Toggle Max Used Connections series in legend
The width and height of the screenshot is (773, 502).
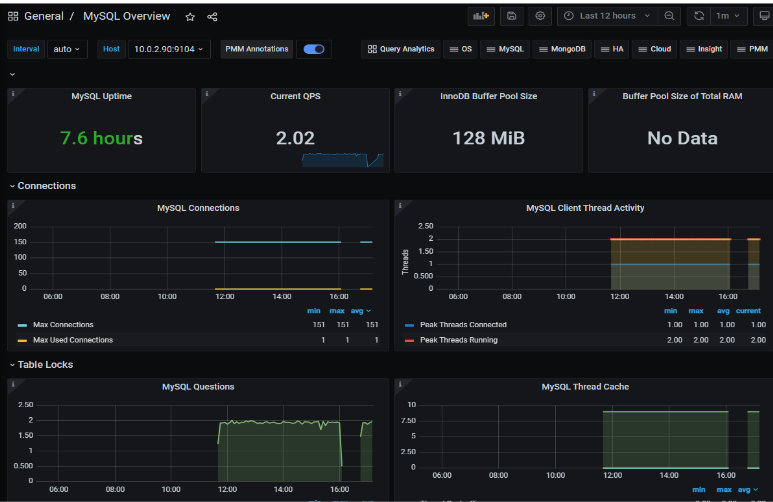73,340
